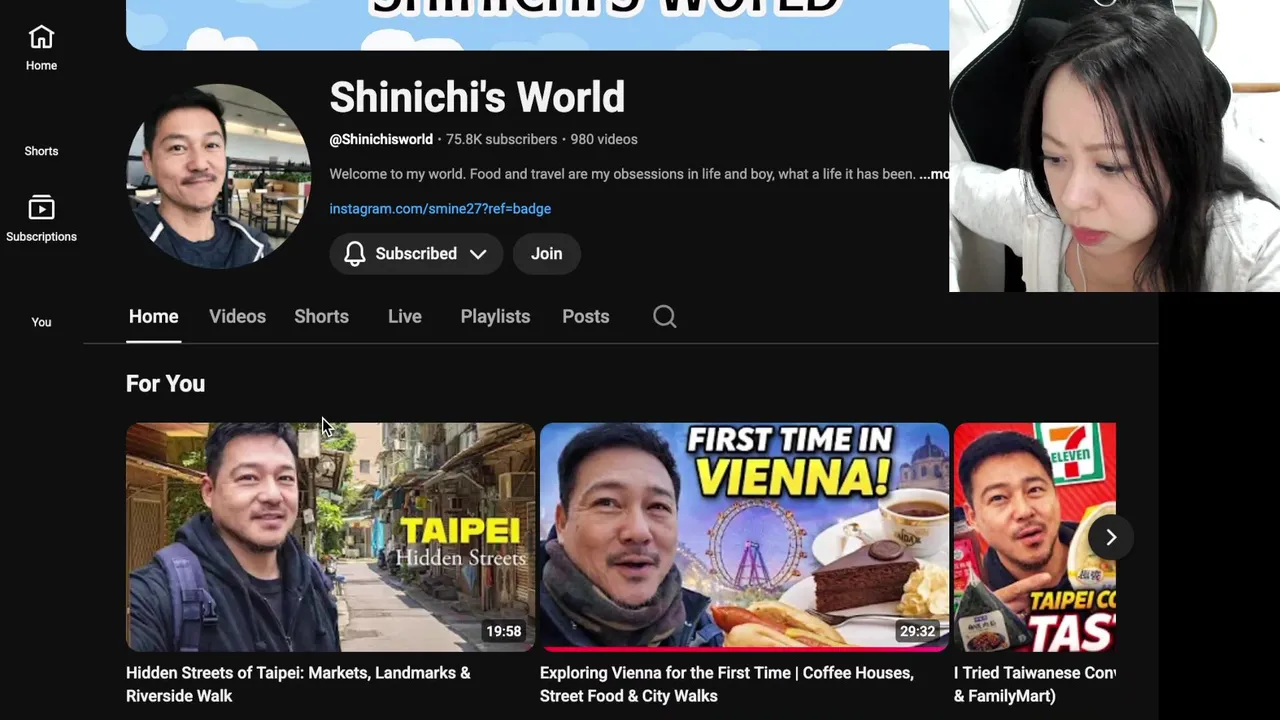Switch to the Videos tab
Screen dimensions: 1280x720
click(x=237, y=317)
